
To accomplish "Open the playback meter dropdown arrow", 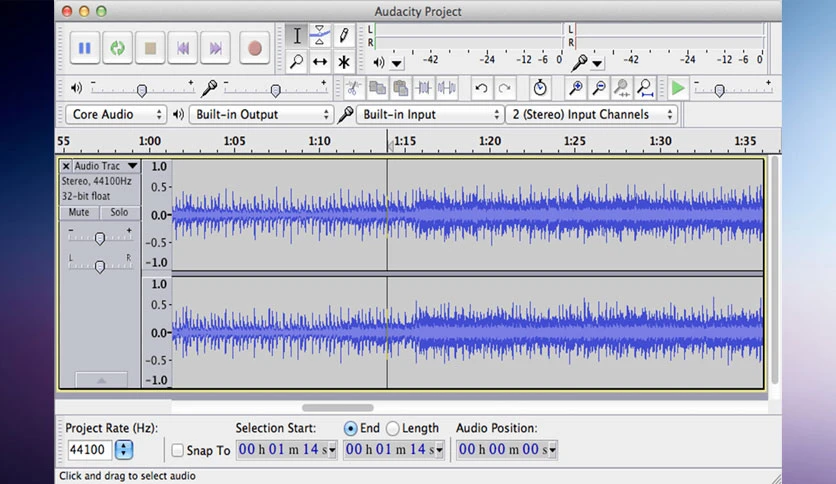I will [397, 63].
